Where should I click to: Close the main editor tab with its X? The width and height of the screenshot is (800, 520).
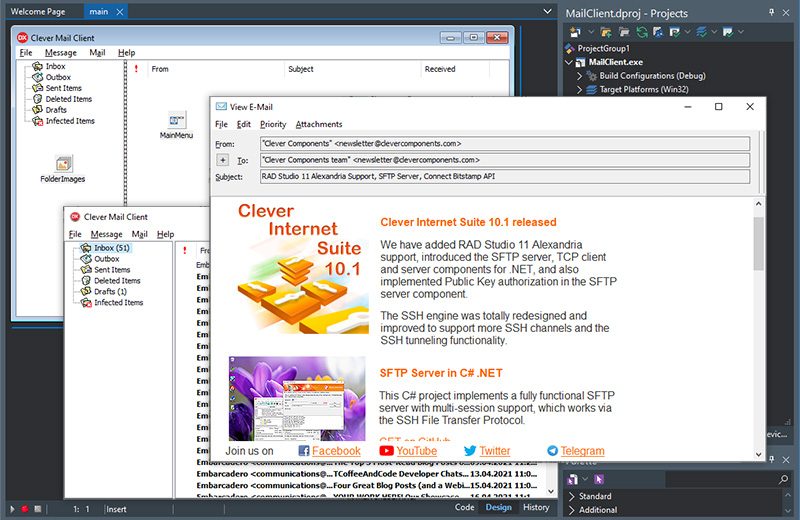click(x=120, y=12)
